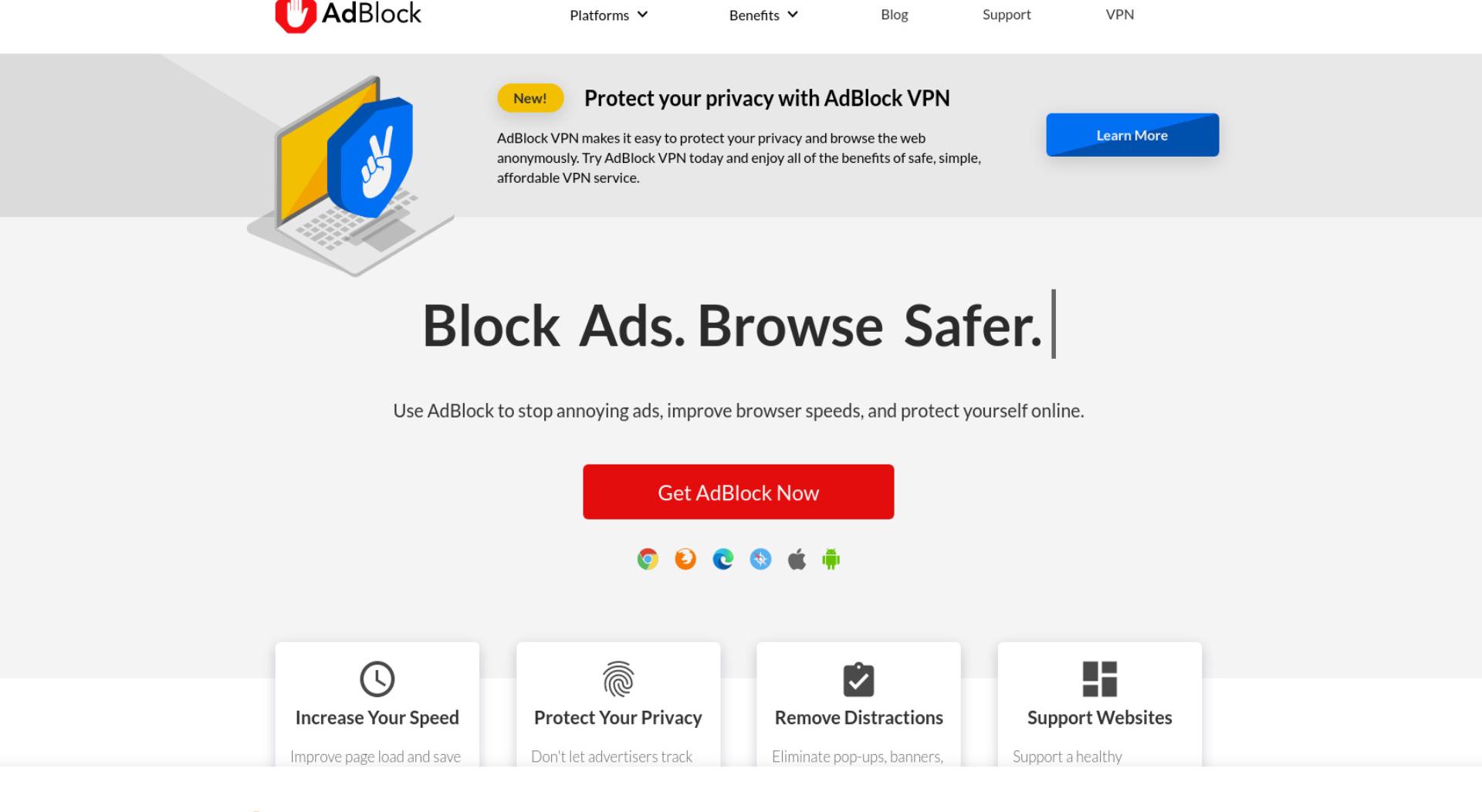Viewport: 1482px width, 812px height.
Task: Choose the Safari compass icon
Action: tap(760, 559)
